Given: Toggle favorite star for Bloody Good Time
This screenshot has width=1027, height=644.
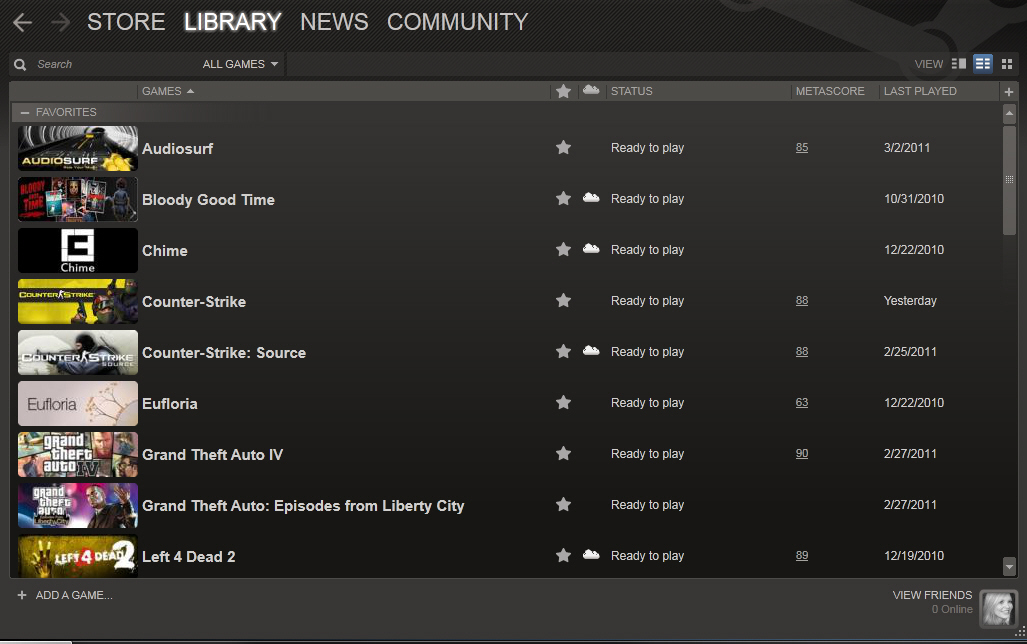Looking at the screenshot, I should (x=563, y=198).
